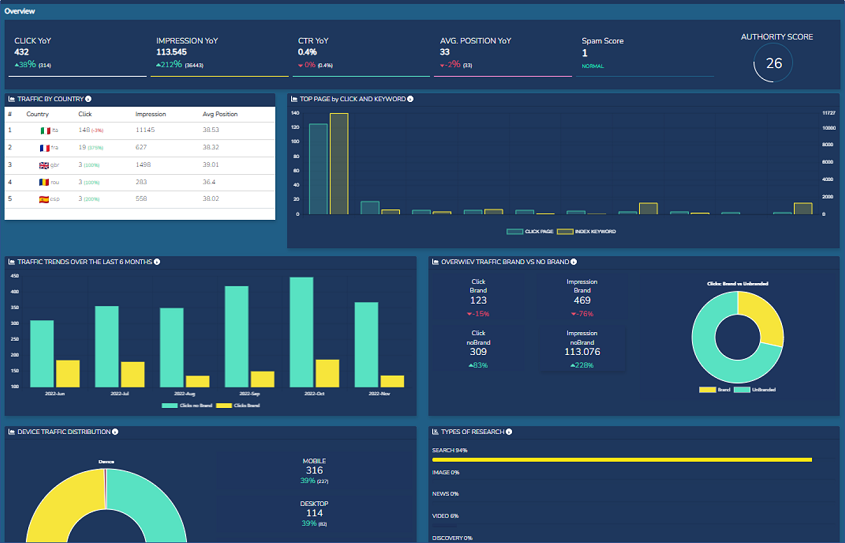The width and height of the screenshot is (845, 543).
Task: Sort table by Country column header
Action: pos(37,114)
